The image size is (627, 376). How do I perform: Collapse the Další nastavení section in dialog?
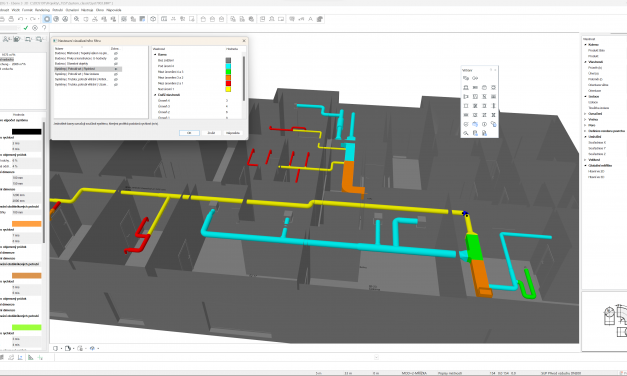155,95
